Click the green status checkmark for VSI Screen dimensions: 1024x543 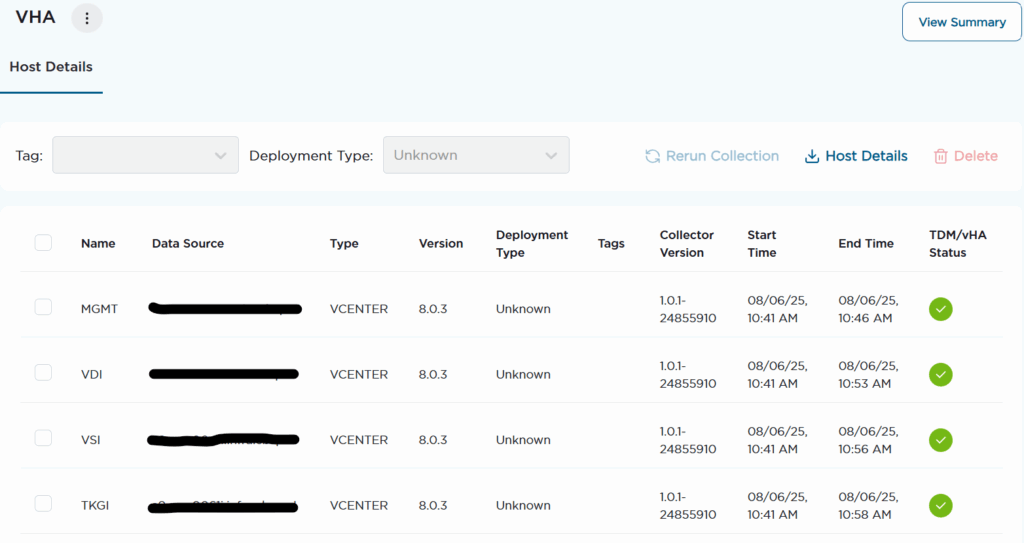(x=940, y=440)
